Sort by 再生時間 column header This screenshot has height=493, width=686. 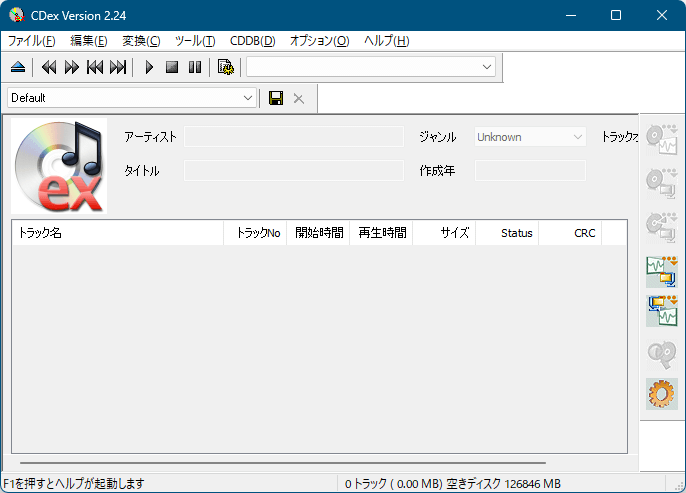[381, 233]
